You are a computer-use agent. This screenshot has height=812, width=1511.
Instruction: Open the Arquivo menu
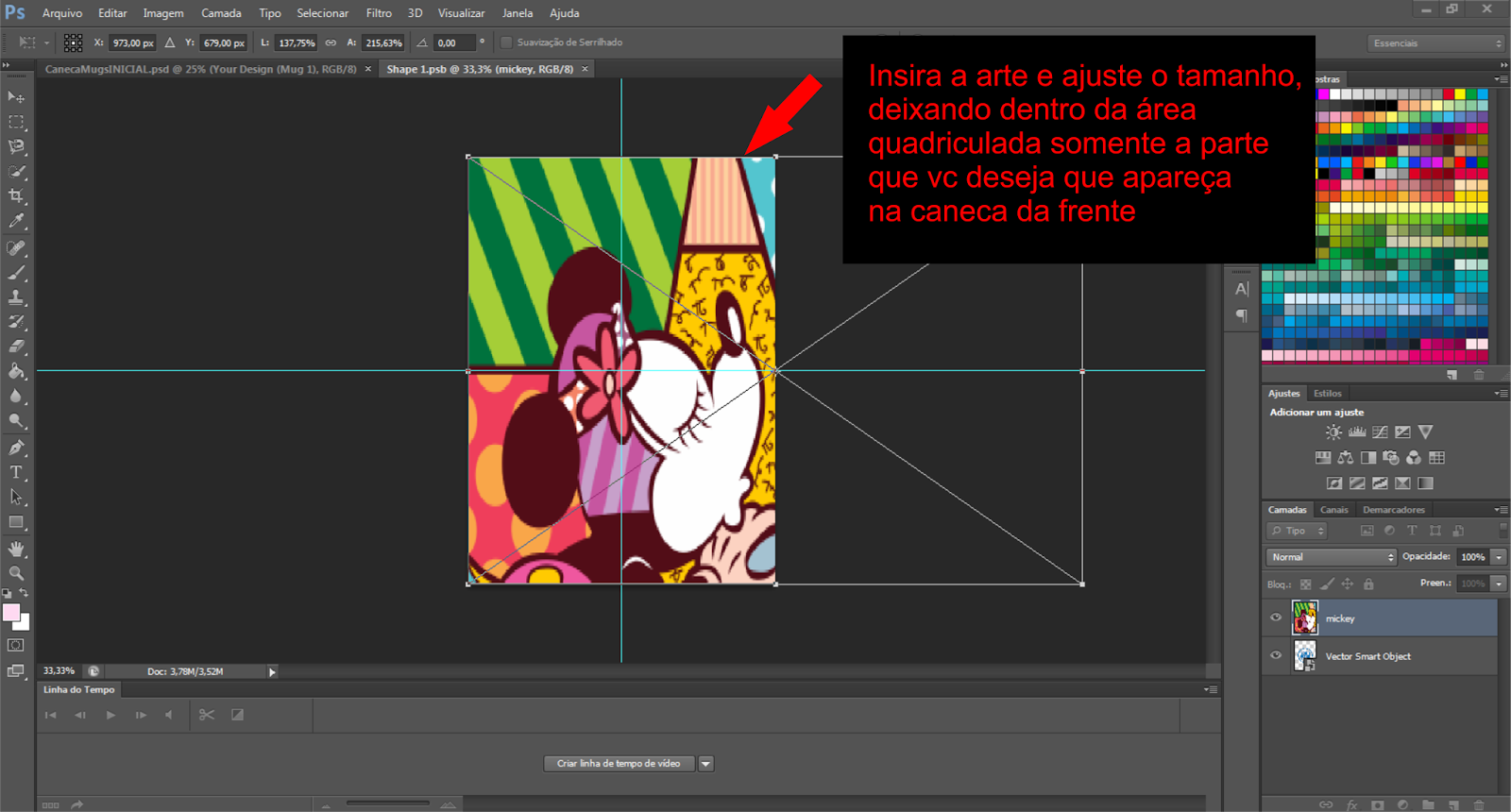pos(62,13)
